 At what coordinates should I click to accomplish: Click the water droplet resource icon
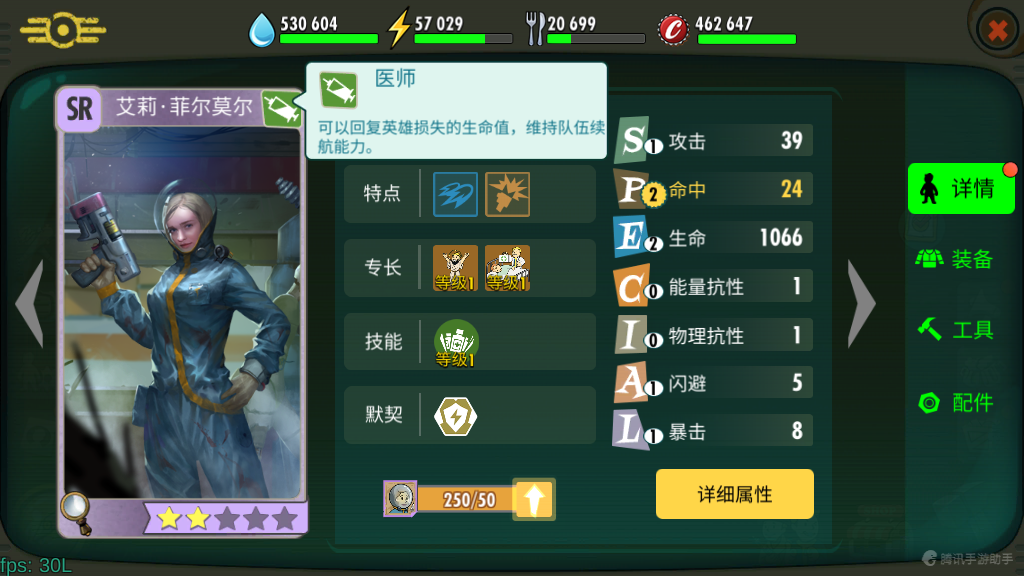pos(261,30)
